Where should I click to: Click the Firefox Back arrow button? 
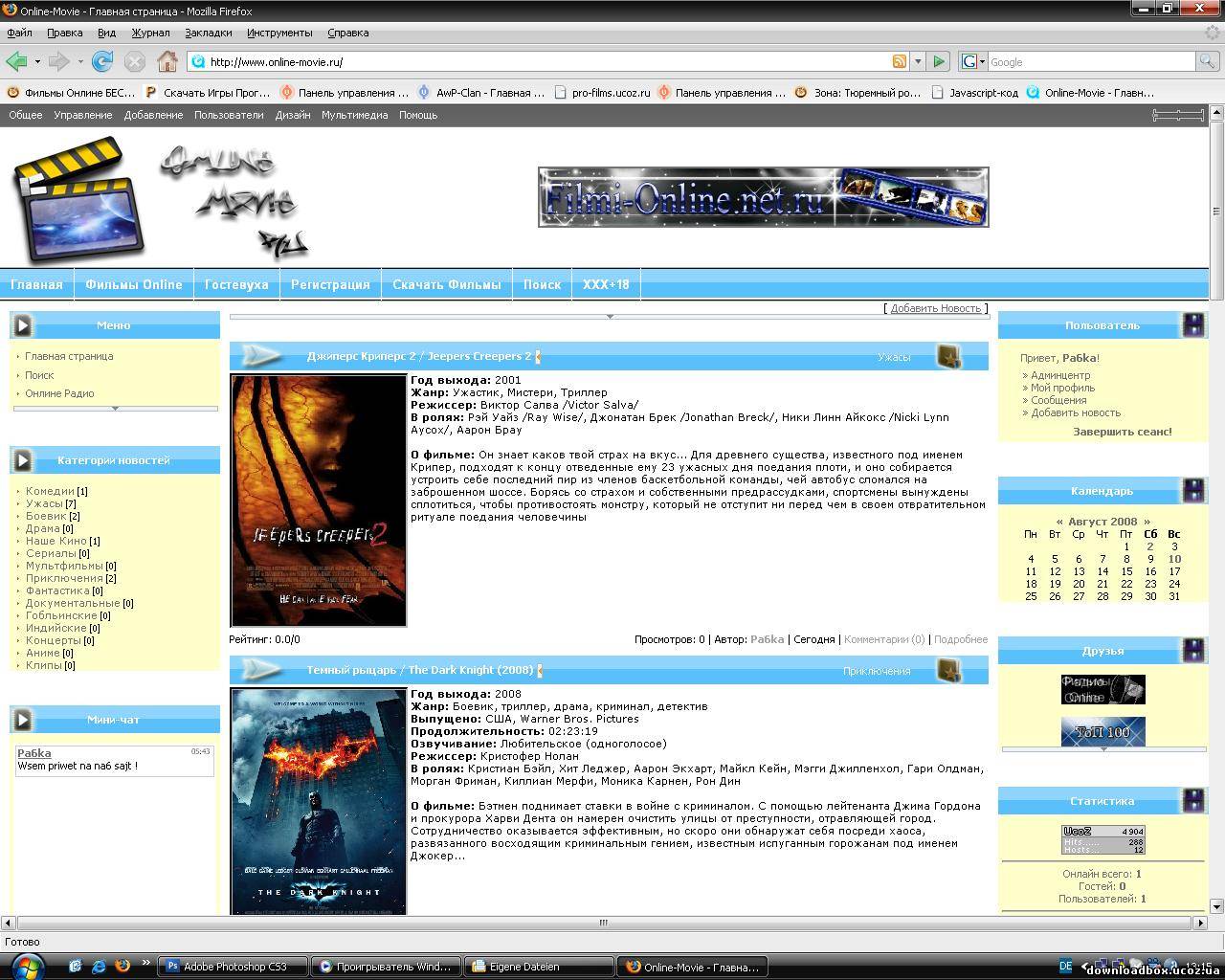point(16,61)
